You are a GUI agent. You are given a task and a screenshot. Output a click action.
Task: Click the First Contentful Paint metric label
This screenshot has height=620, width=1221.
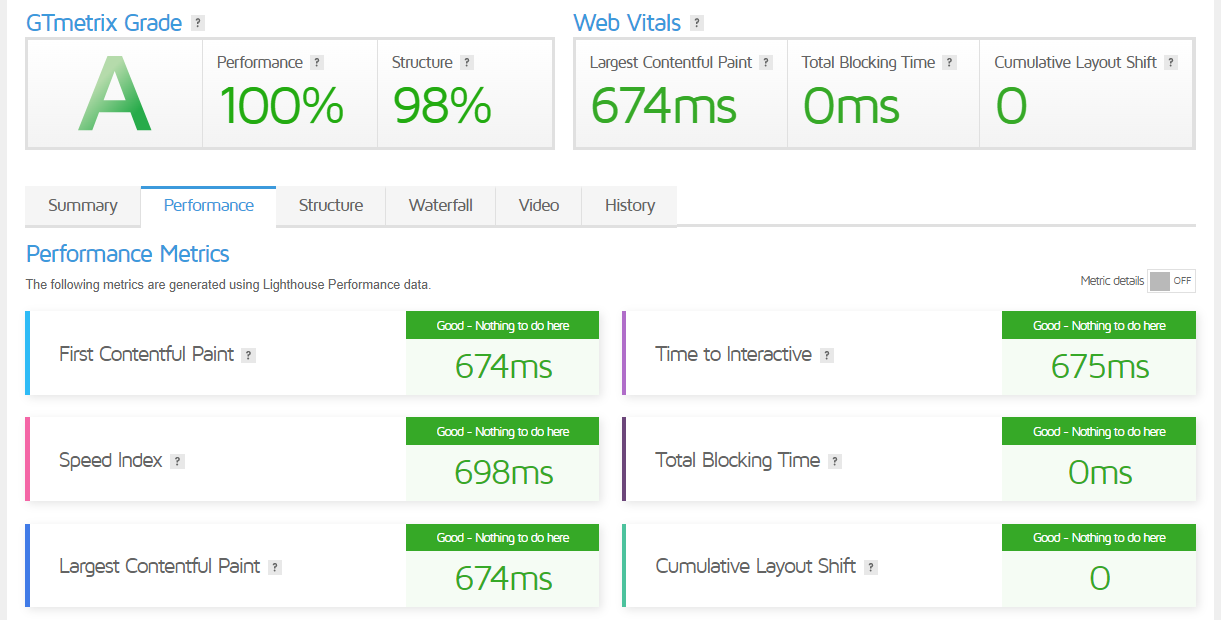(x=146, y=355)
